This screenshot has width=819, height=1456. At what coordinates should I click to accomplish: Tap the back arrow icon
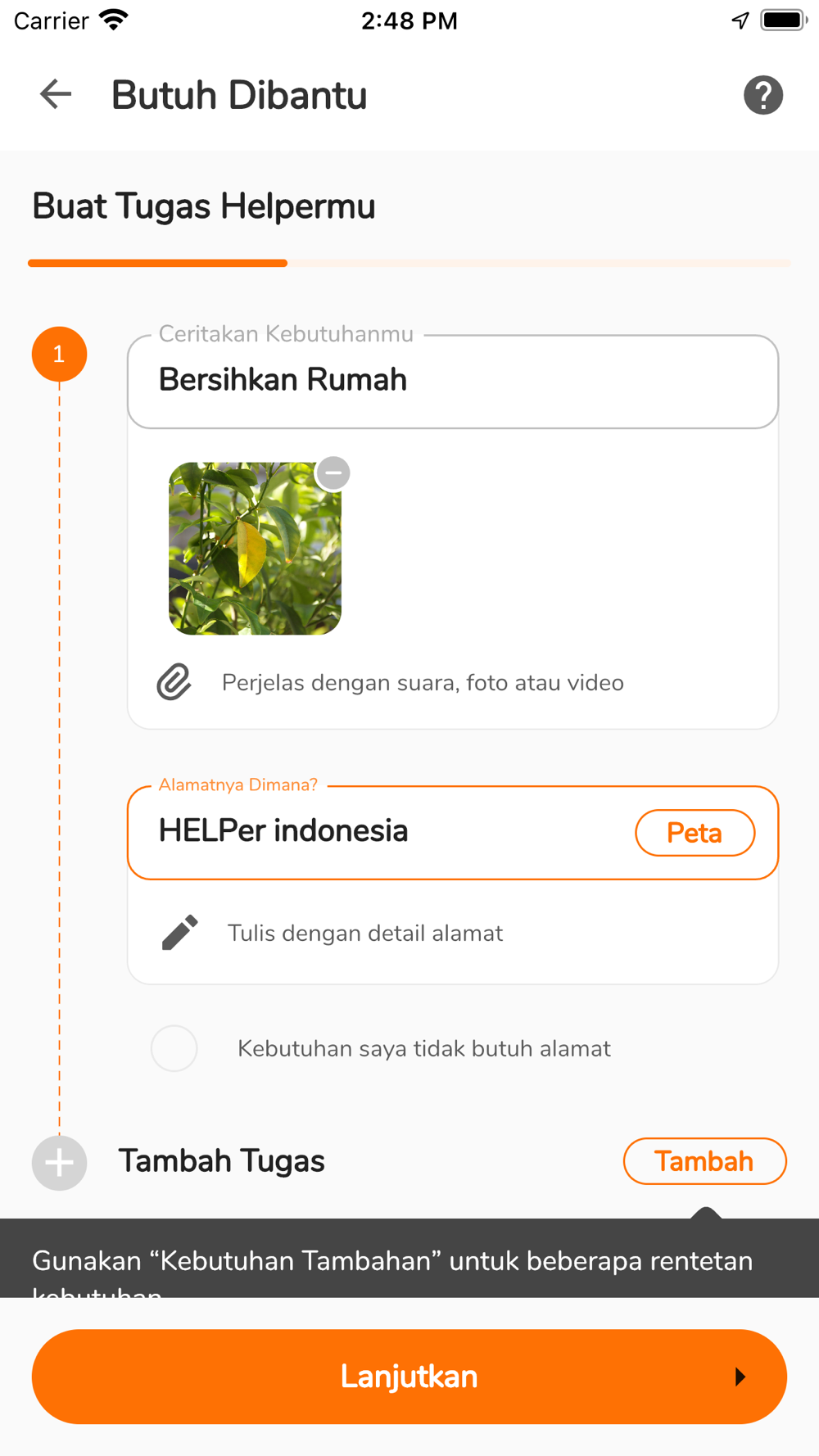[56, 94]
